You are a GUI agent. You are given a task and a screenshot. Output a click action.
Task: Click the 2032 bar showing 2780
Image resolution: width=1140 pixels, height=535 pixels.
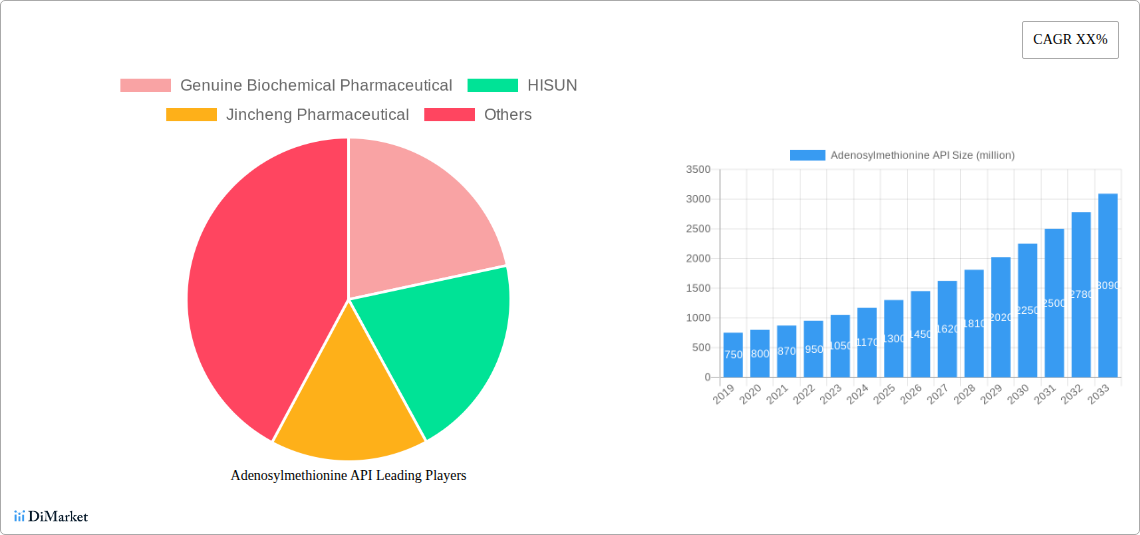[x=1081, y=294]
